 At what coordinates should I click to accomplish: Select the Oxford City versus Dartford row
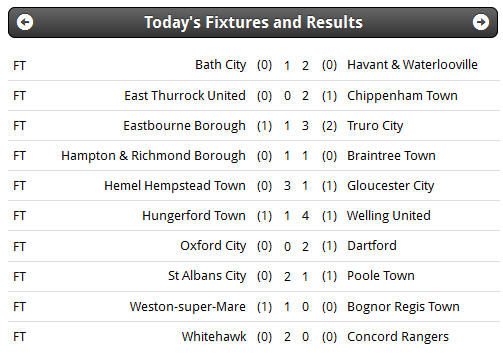[254, 246]
